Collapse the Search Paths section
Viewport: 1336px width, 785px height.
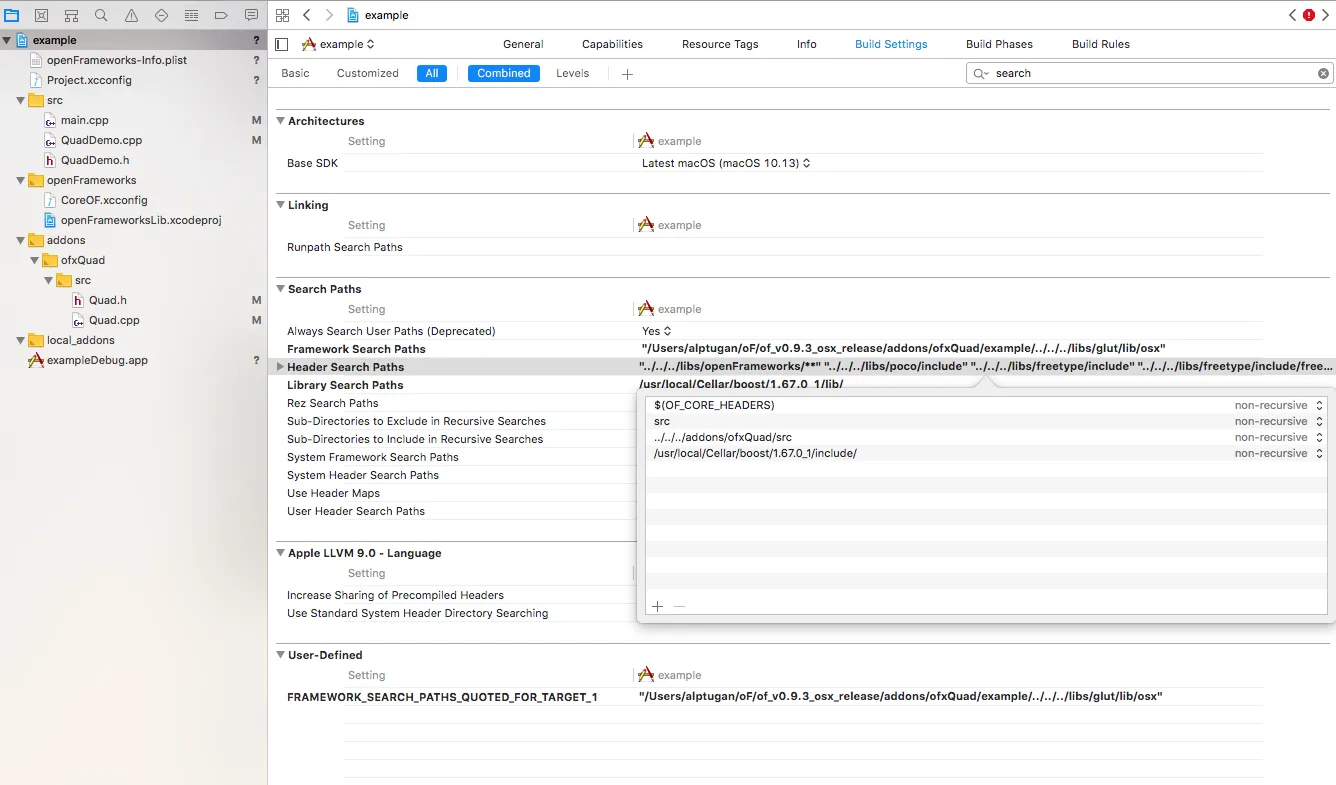coord(281,289)
